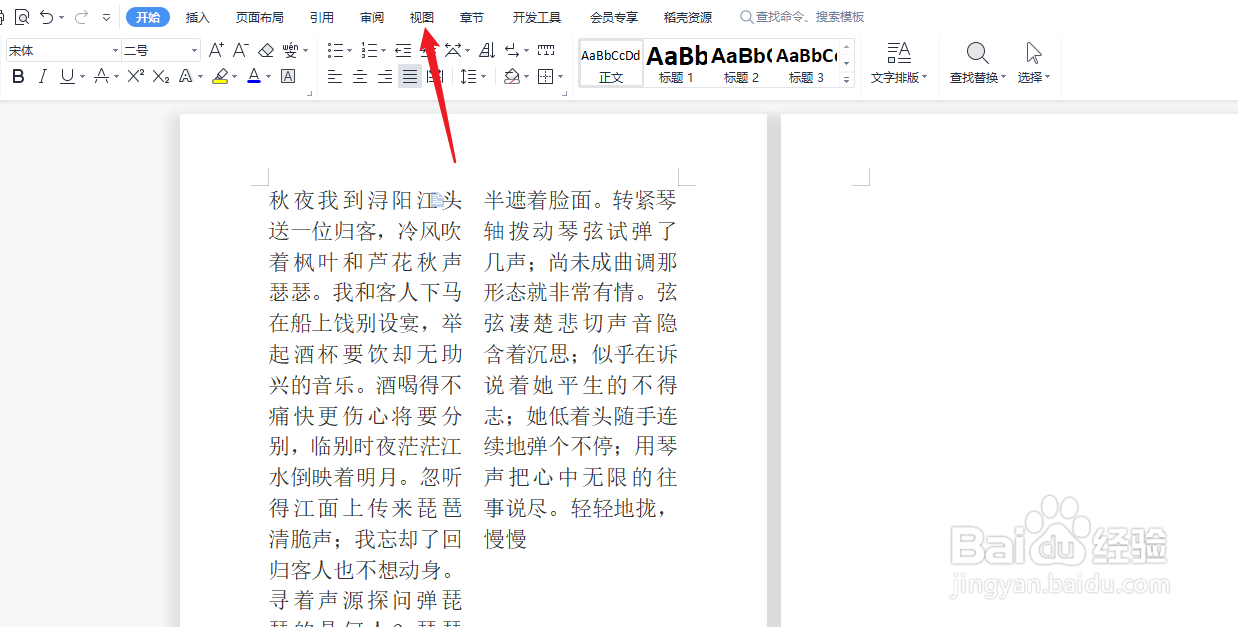Open the paragraph settings dialog launcher
The width and height of the screenshot is (1238, 627).
565,93
